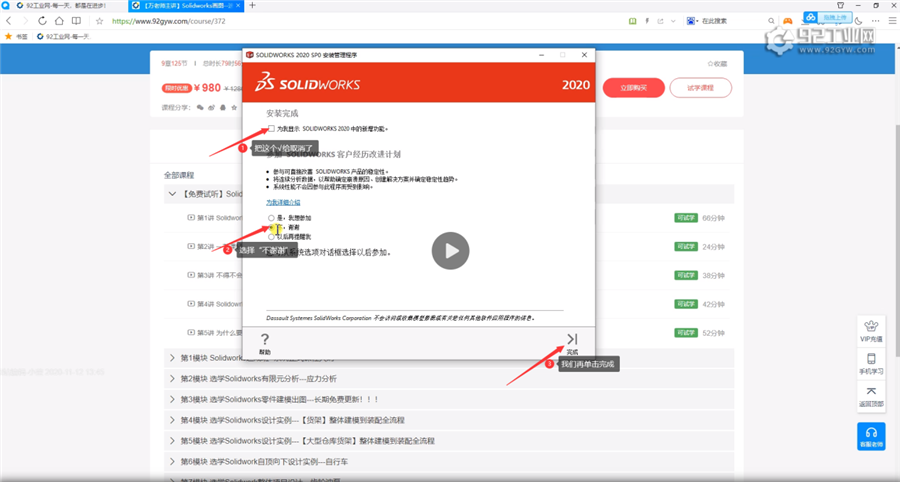Open lesson 第4讲 Solidworks row
Screen dimensions: 900x482
click(449, 304)
